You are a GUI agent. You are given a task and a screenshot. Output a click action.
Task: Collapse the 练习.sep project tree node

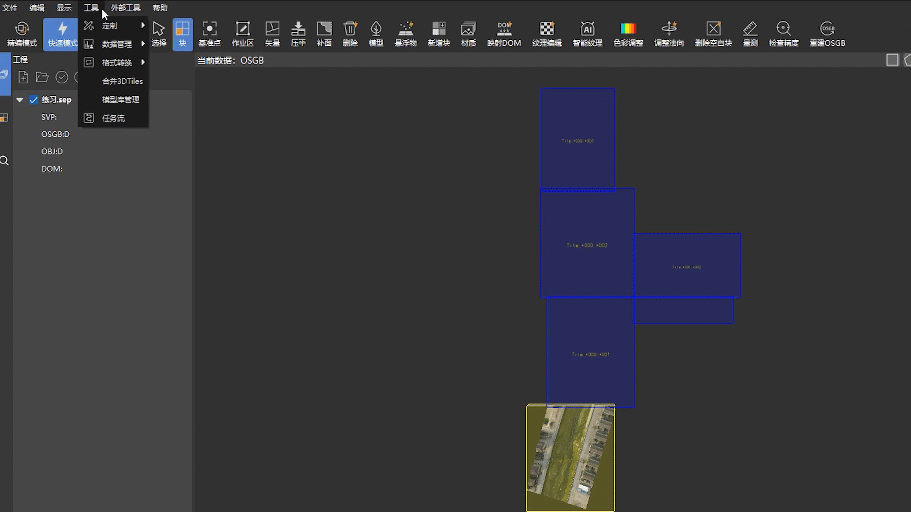click(x=20, y=100)
